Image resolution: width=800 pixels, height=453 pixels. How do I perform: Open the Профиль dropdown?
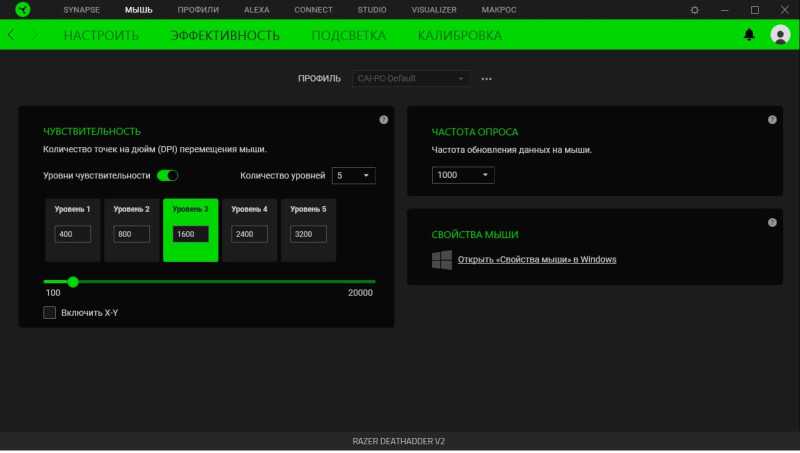click(x=411, y=79)
